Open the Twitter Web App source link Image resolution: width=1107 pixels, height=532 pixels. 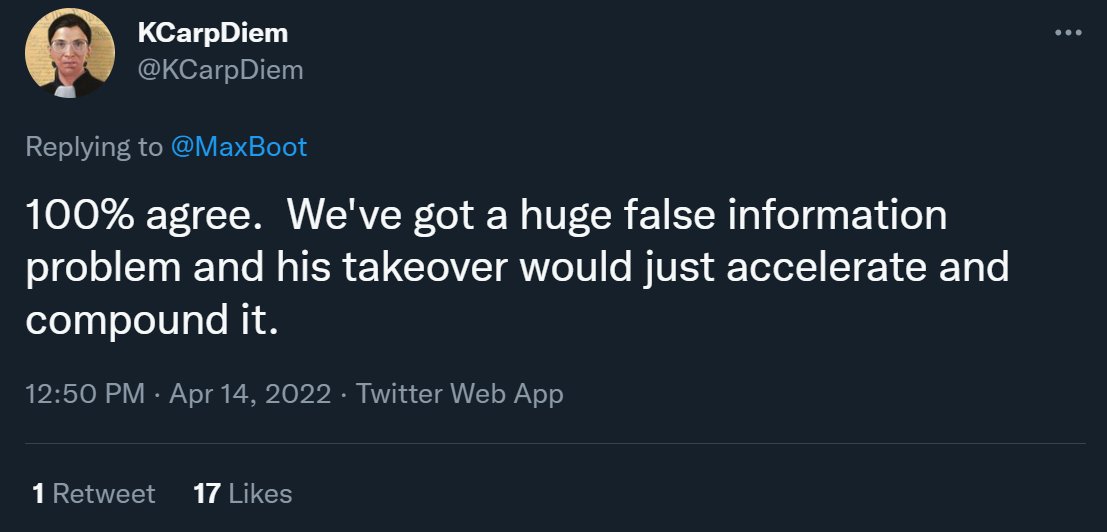point(459,393)
